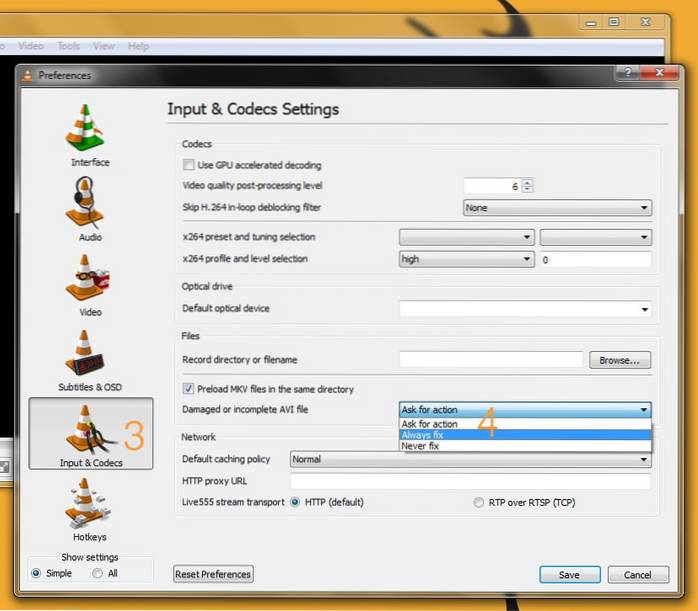Screen dimensions: 698x611
Task: Click the VLC cone in title bar
Action: click(26, 75)
